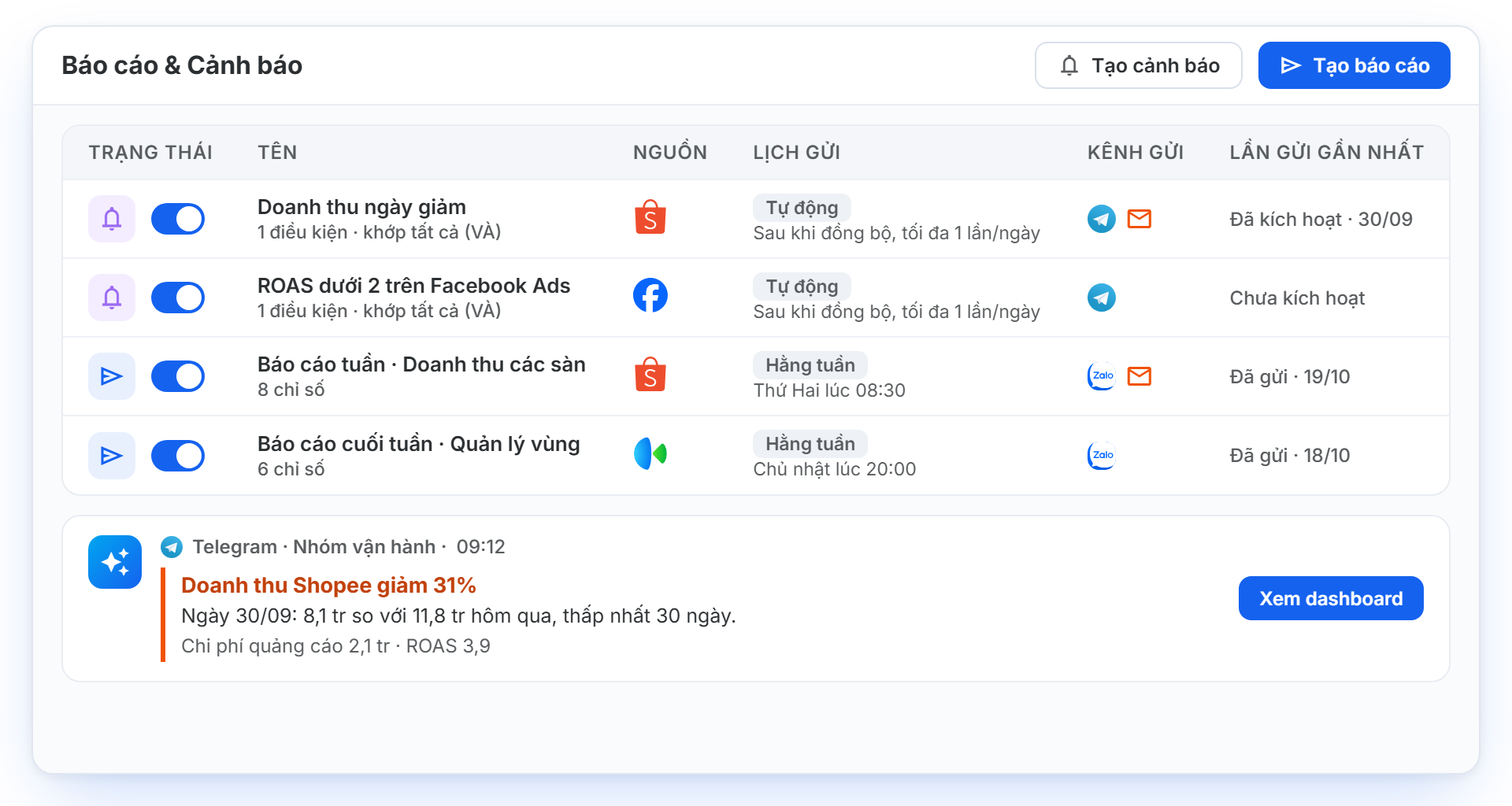Click the Tạo báo cáo button
This screenshot has height=806, width=1512.
1354,65
